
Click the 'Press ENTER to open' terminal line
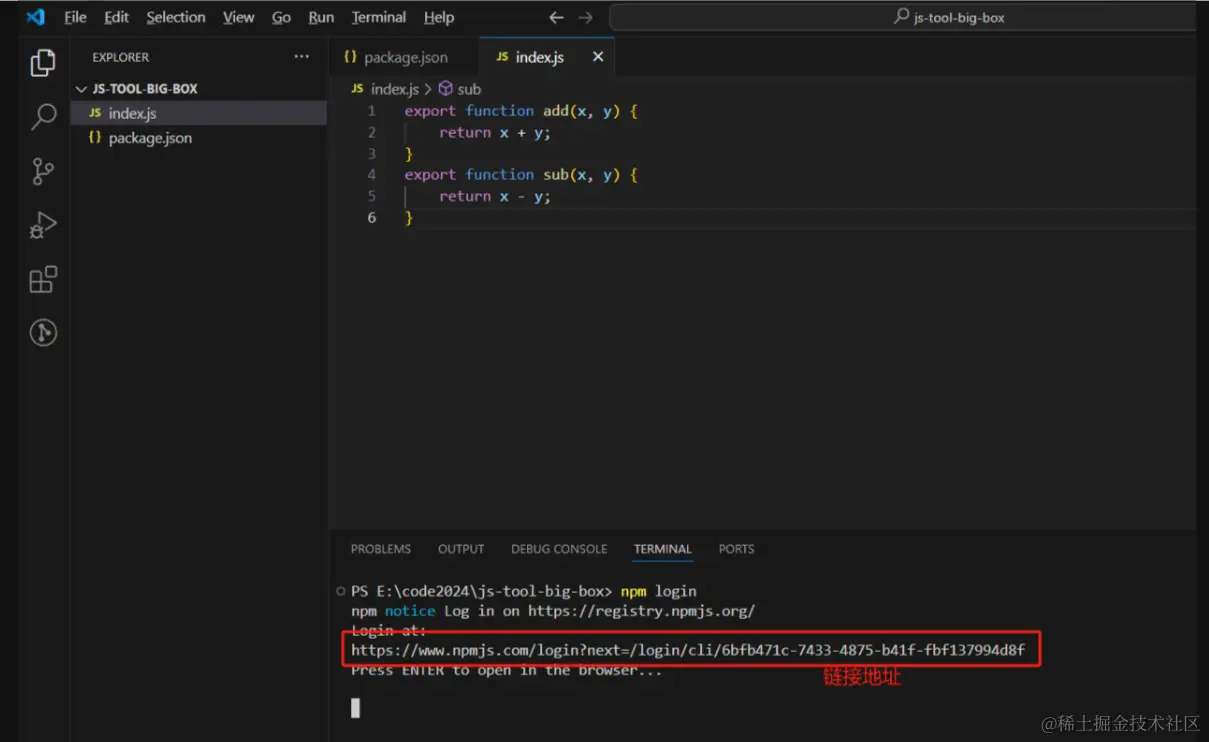tap(506, 670)
